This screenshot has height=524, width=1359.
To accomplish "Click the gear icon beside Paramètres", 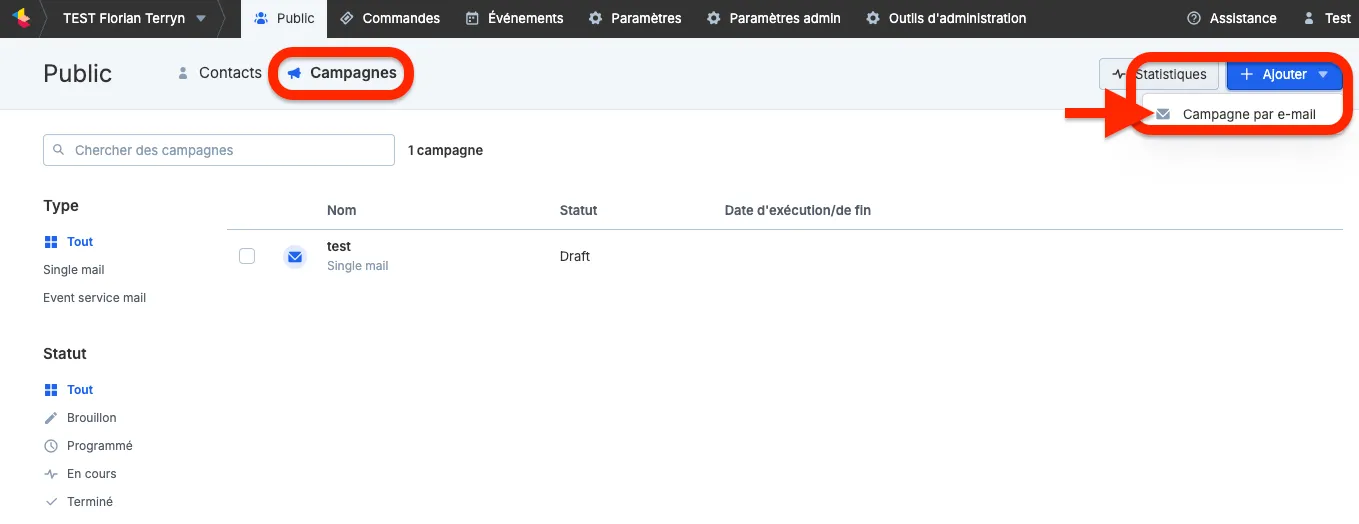I will (596, 18).
